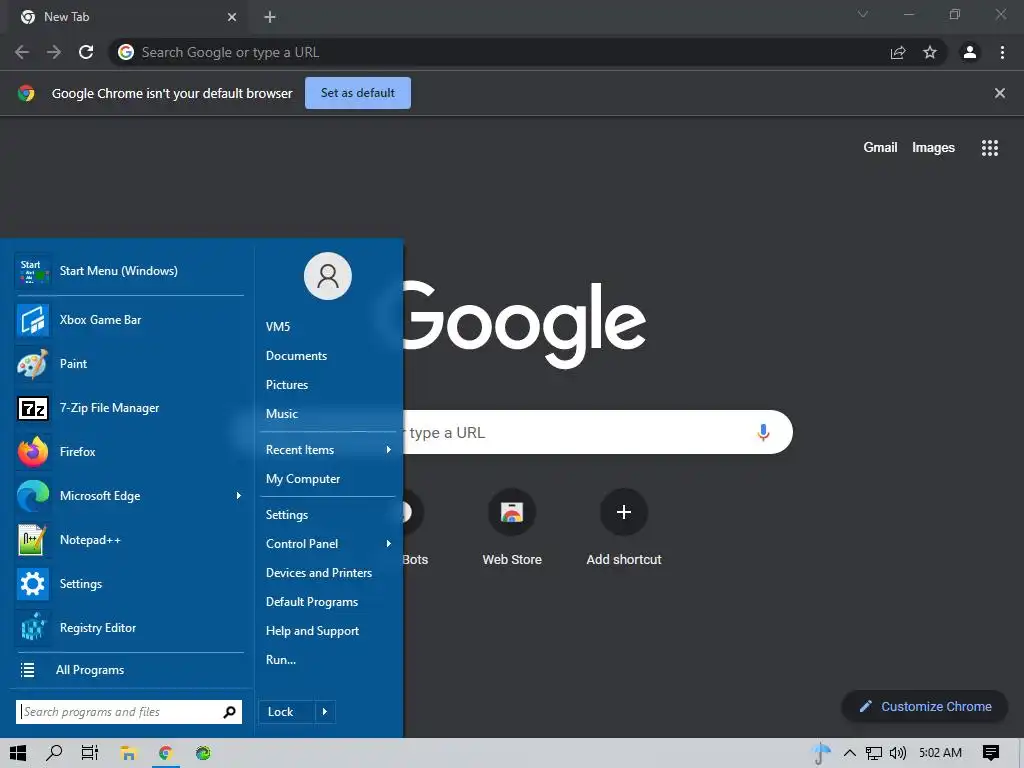The width and height of the screenshot is (1024, 768).
Task: Bookmark this tab with star icon
Action: (x=930, y=52)
